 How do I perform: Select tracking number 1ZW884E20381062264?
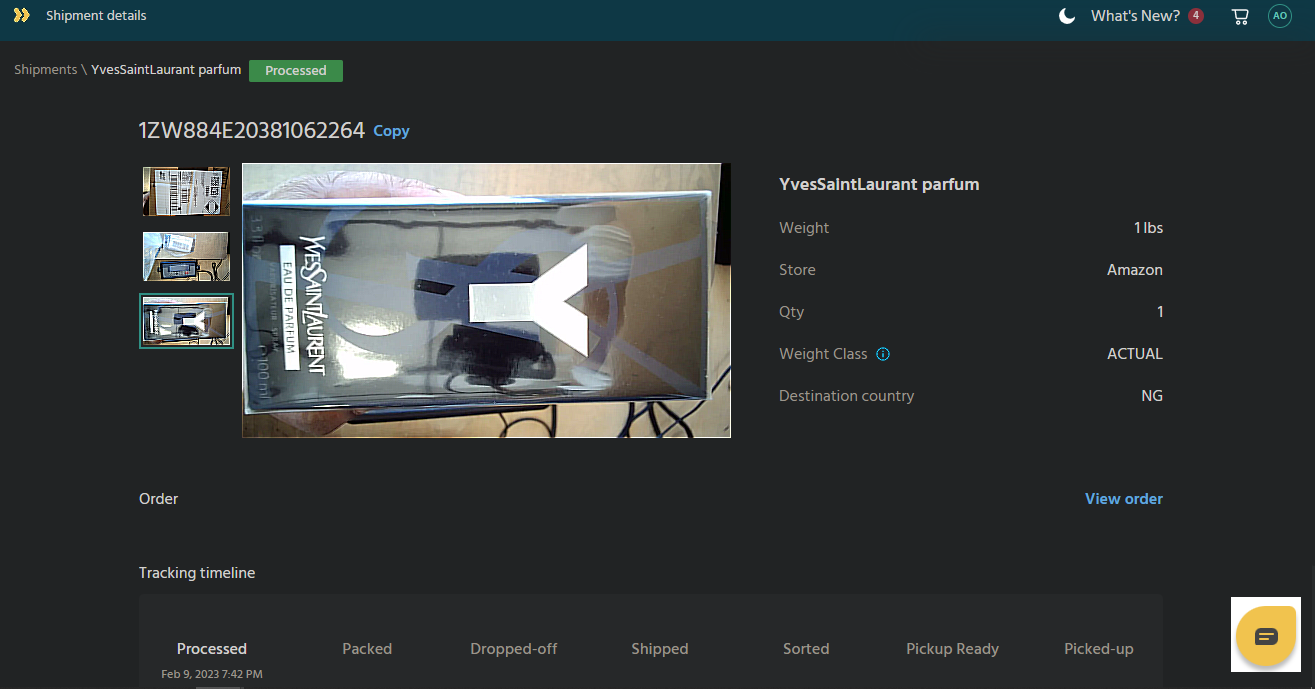coord(252,130)
